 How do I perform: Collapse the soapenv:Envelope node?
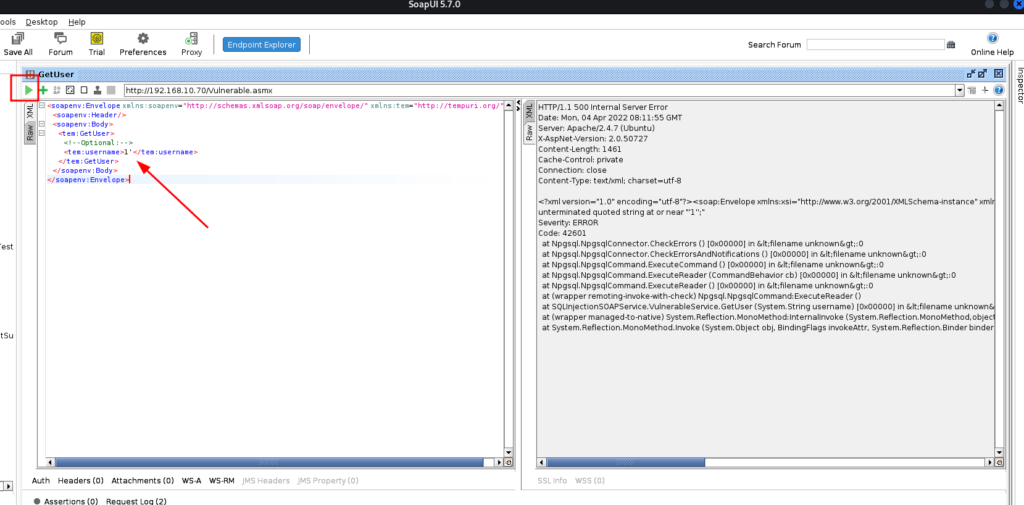click(42, 106)
